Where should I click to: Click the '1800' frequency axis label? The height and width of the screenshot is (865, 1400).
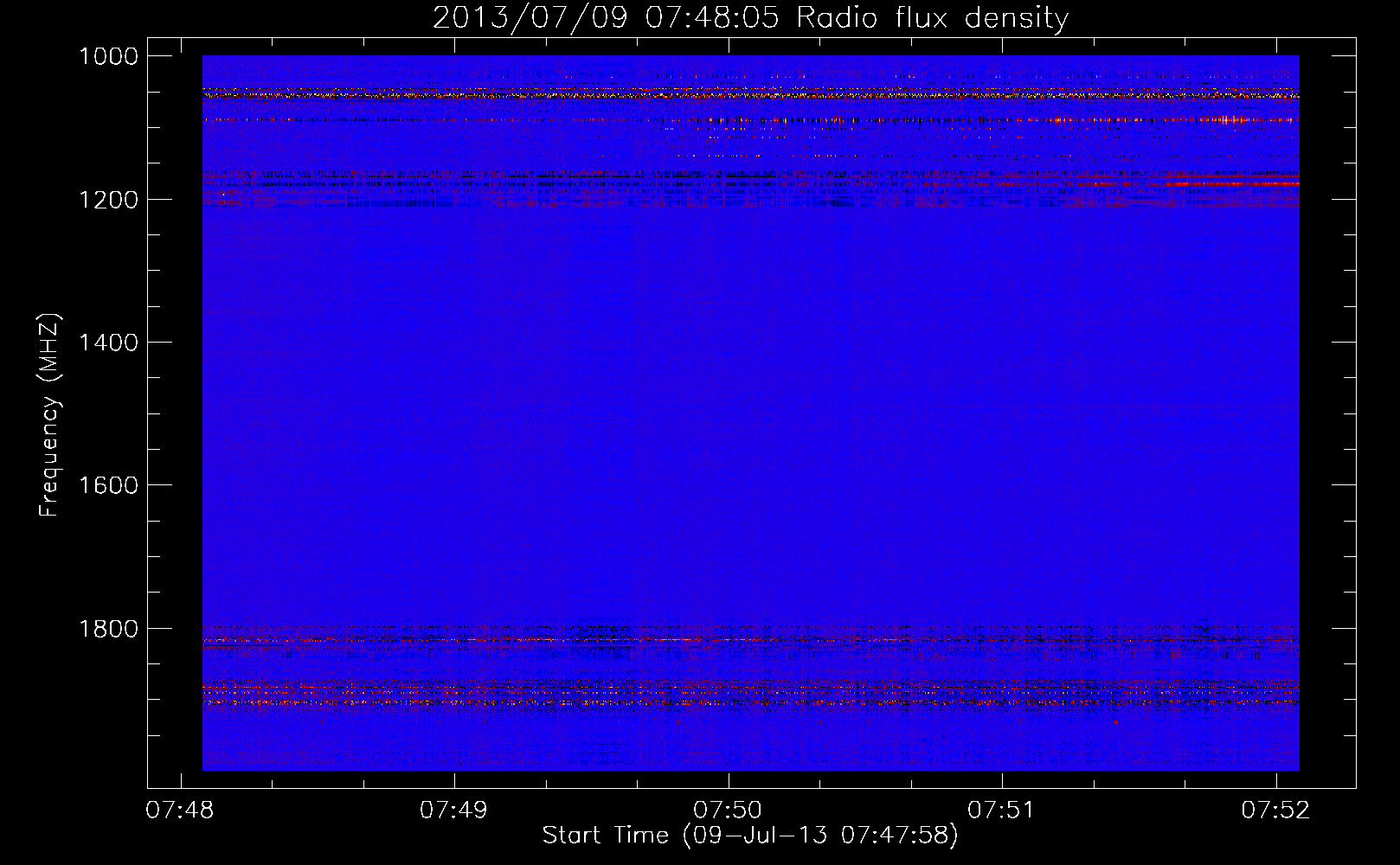108,628
